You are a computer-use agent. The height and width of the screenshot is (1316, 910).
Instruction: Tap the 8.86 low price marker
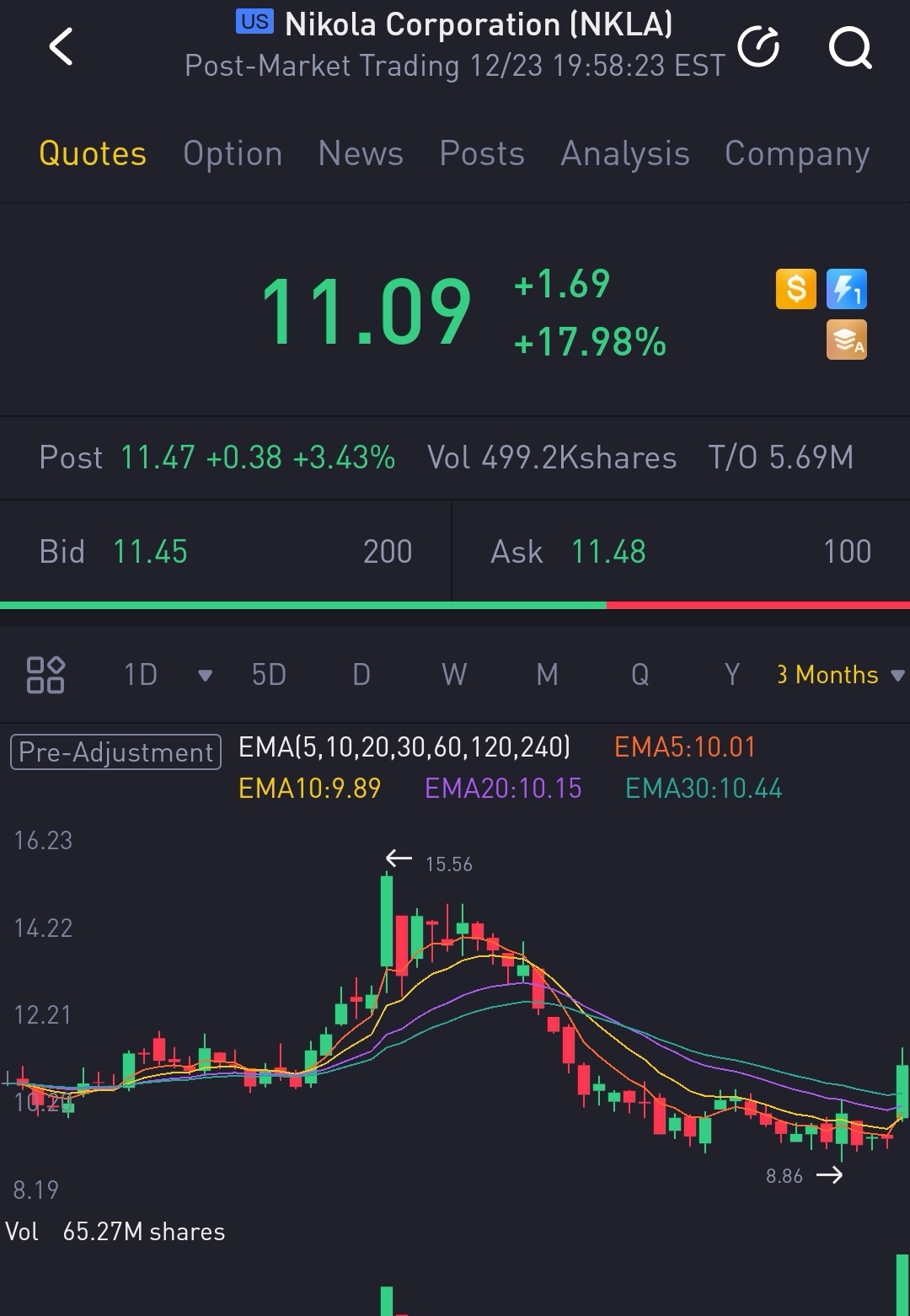tap(784, 1176)
